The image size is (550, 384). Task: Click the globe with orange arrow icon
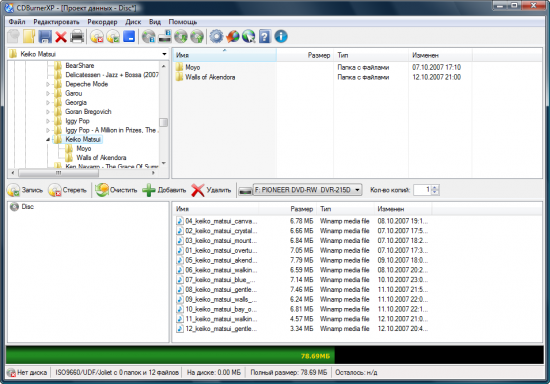[x=233, y=36]
